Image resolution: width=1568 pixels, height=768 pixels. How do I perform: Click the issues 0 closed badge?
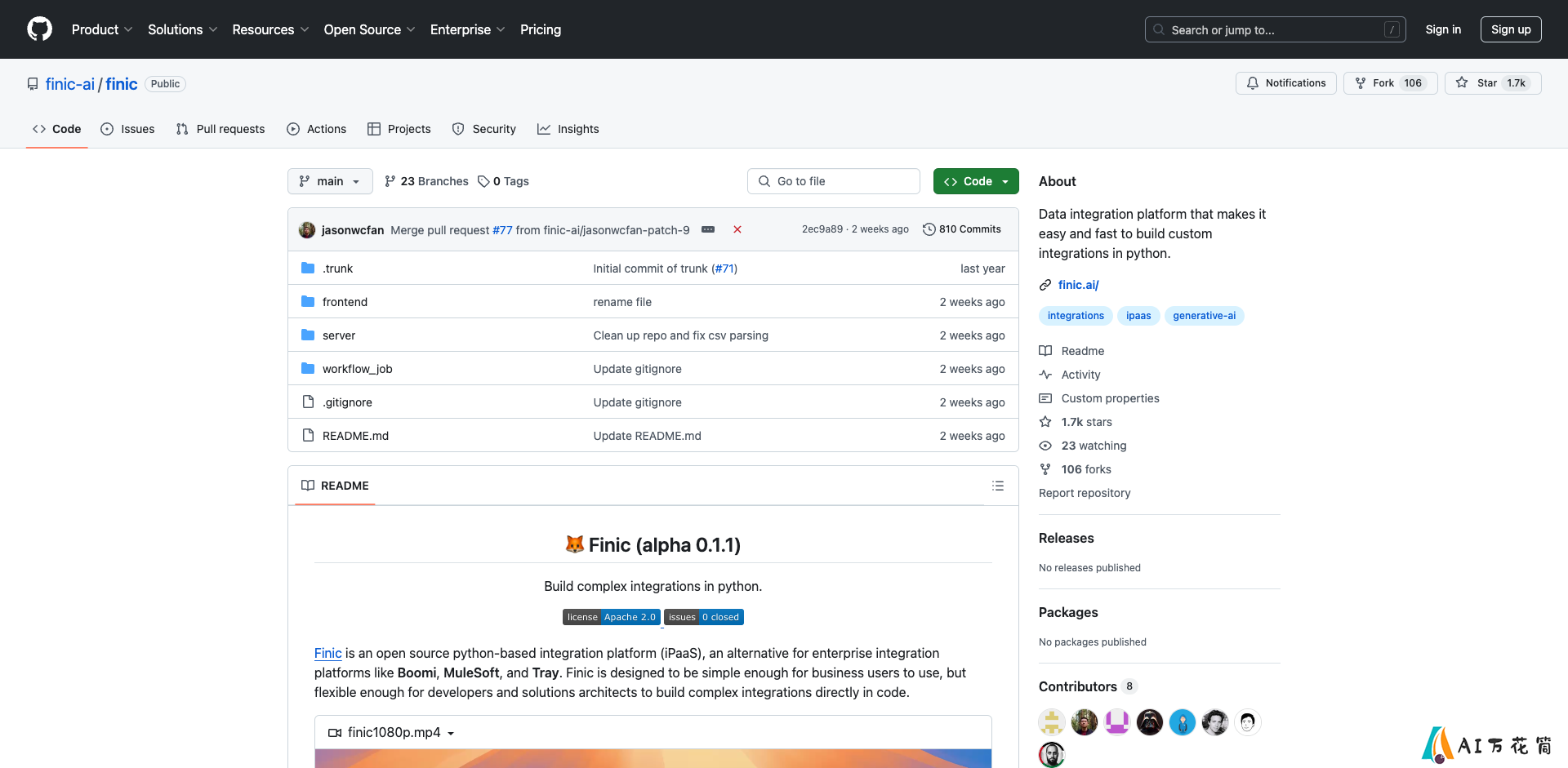click(704, 617)
